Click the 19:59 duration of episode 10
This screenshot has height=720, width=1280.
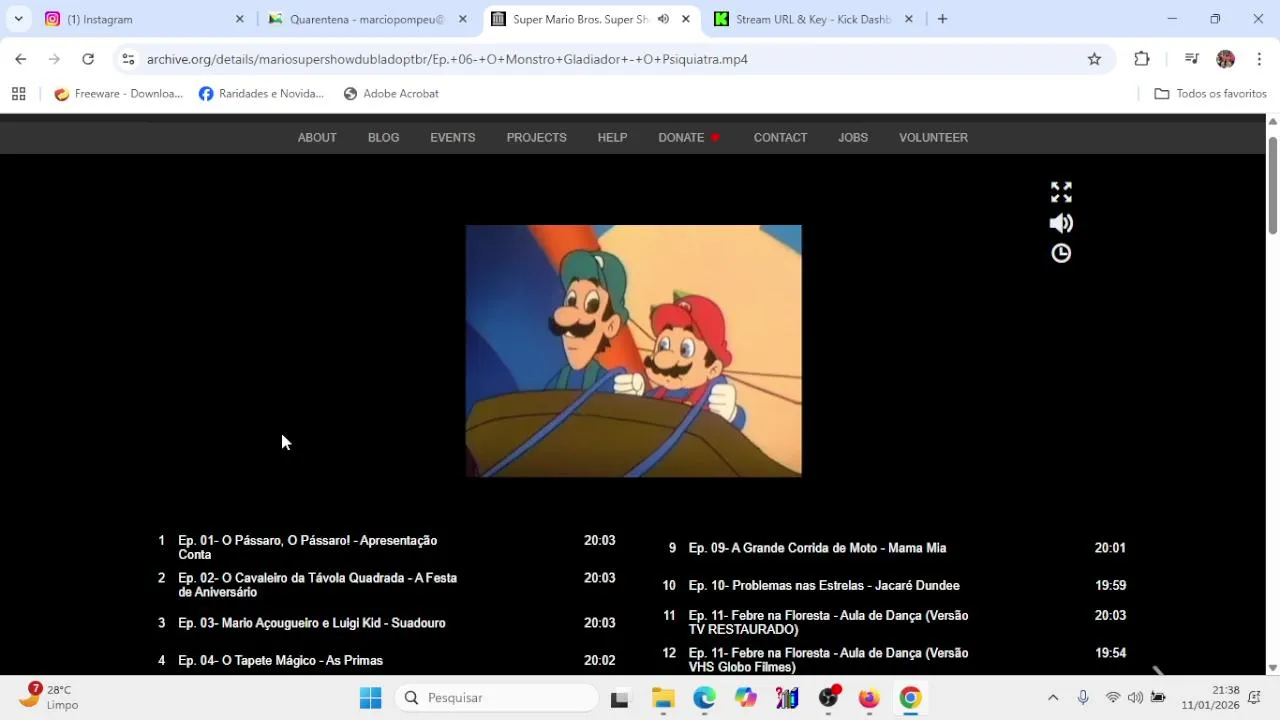click(x=1110, y=585)
